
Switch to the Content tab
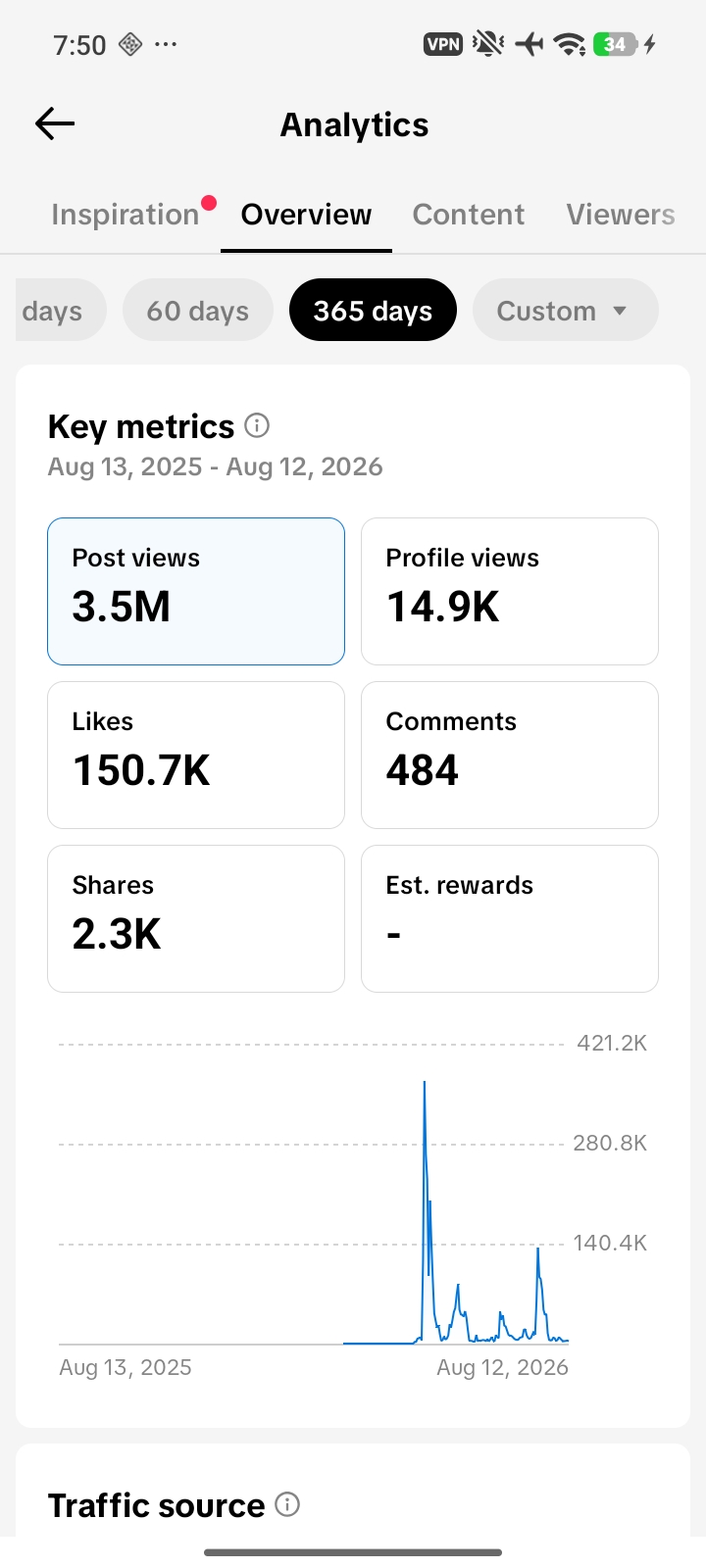[469, 215]
